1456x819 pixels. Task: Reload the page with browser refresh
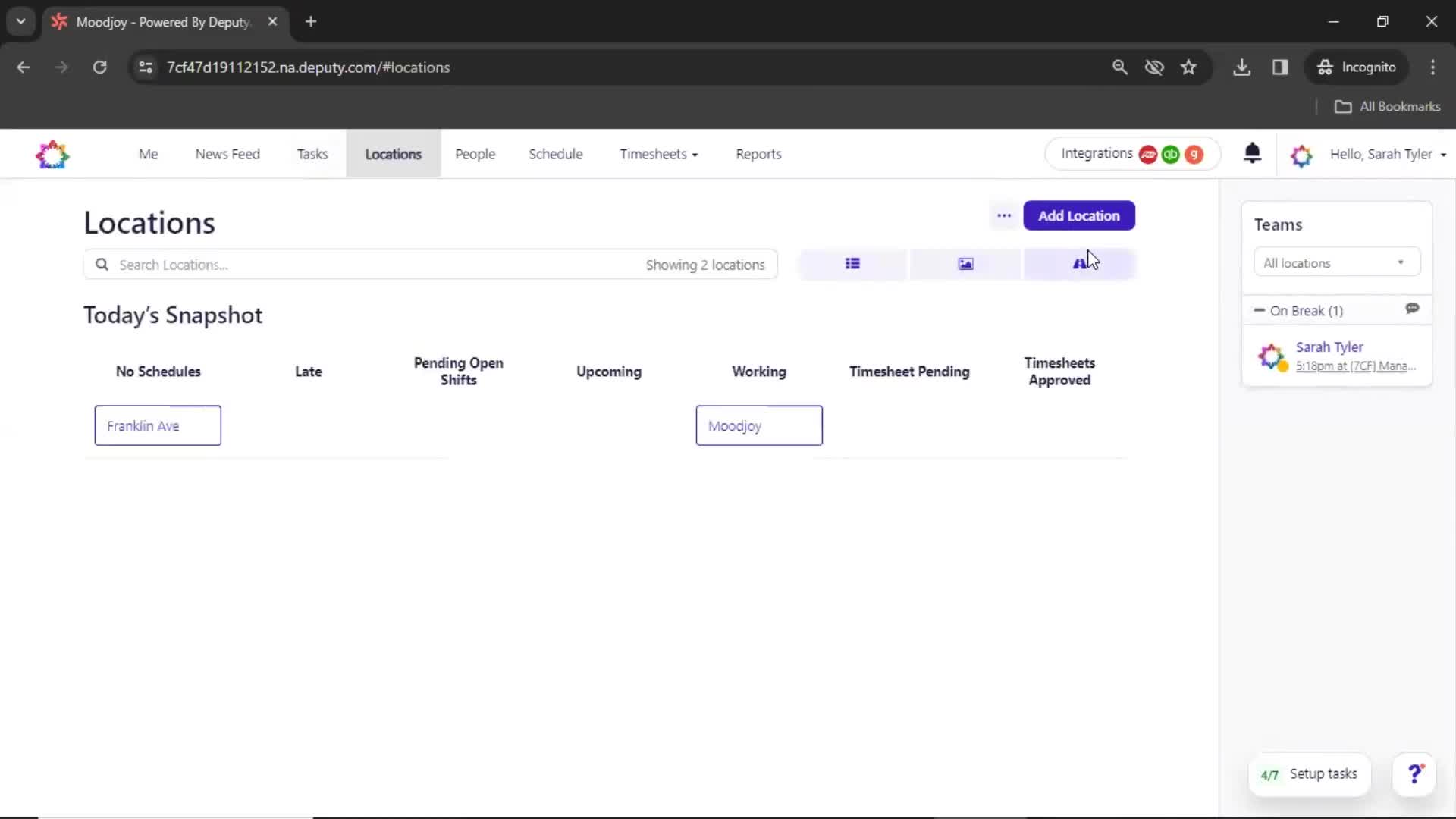[x=99, y=67]
